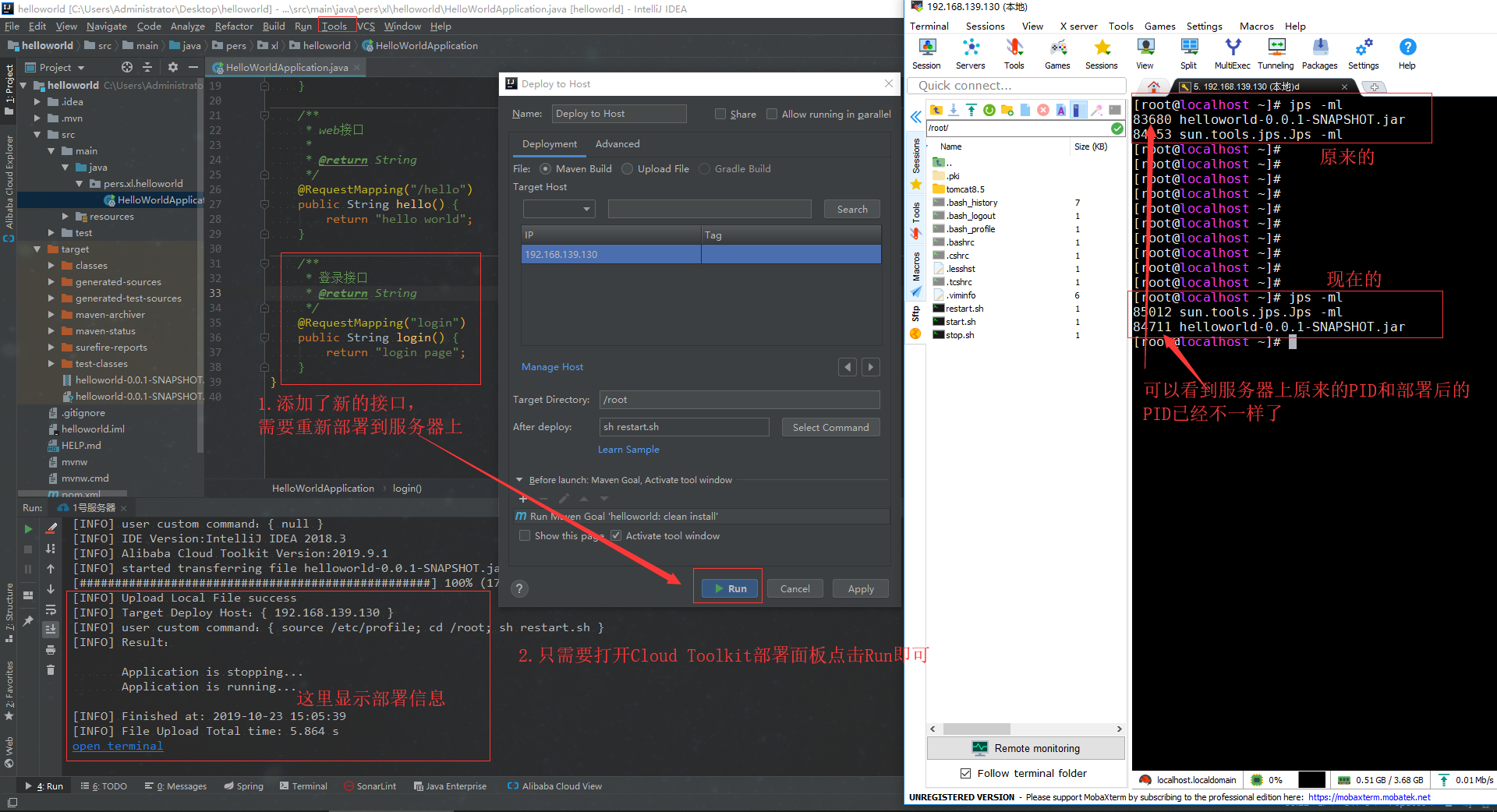Switch to Advanced tab in Deploy dialog
This screenshot has width=1497, height=812.
[618, 144]
